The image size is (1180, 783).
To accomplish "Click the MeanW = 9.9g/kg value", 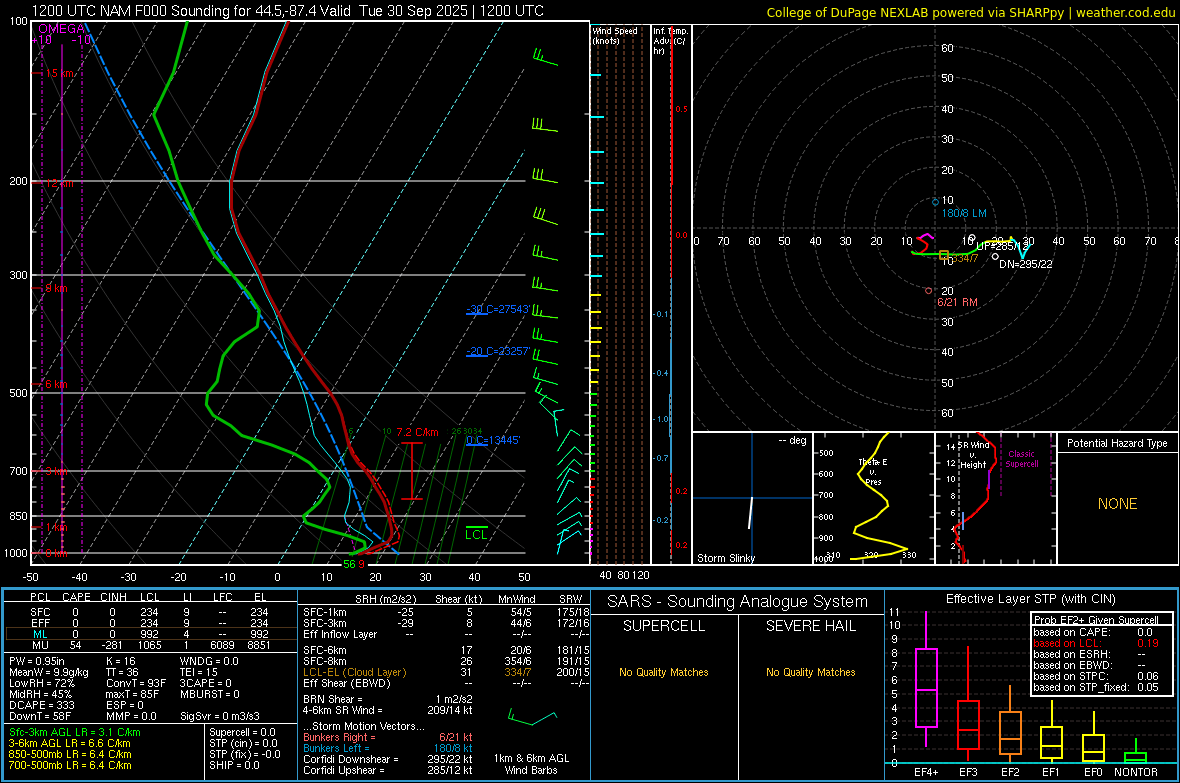I will tap(48, 672).
